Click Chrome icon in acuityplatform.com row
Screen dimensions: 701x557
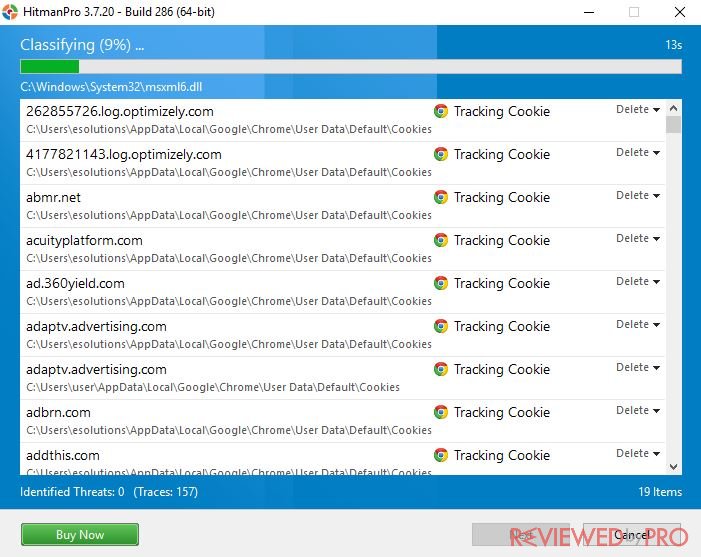(x=441, y=240)
